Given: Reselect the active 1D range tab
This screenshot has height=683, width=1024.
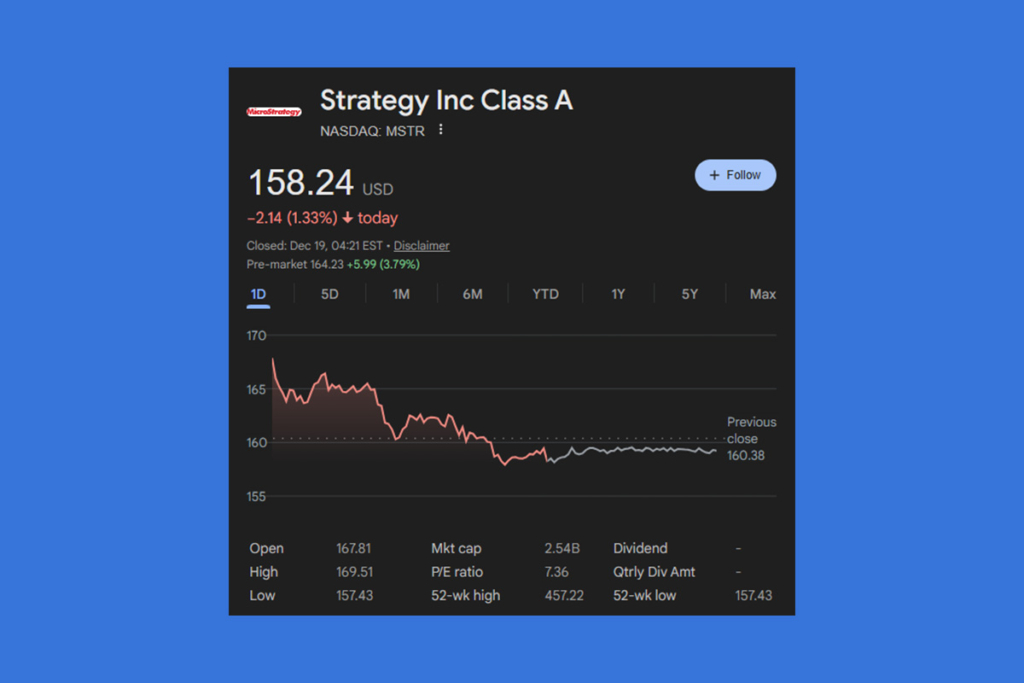Looking at the screenshot, I should point(258,293).
